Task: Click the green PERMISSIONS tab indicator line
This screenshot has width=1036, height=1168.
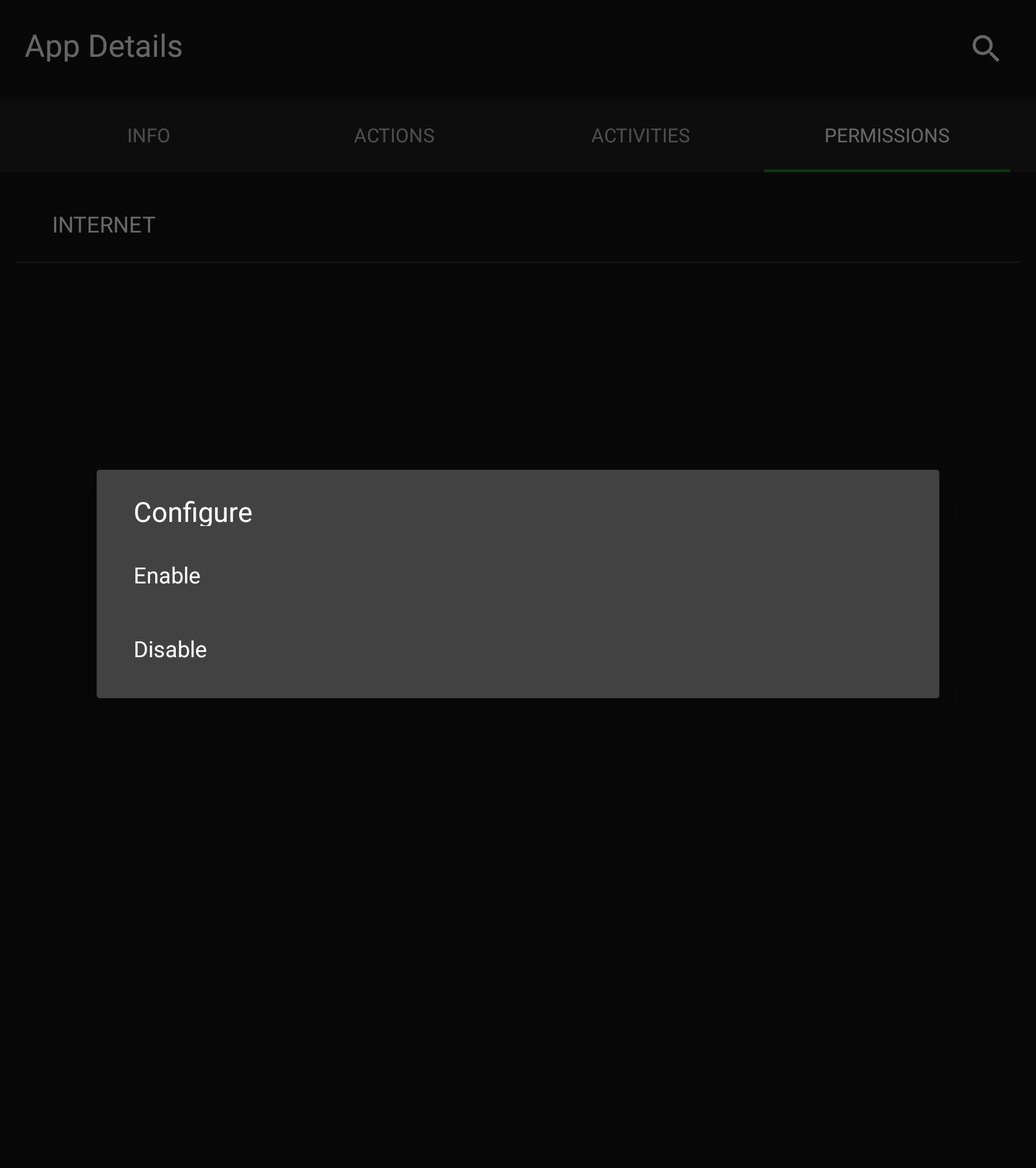Action: click(x=886, y=170)
